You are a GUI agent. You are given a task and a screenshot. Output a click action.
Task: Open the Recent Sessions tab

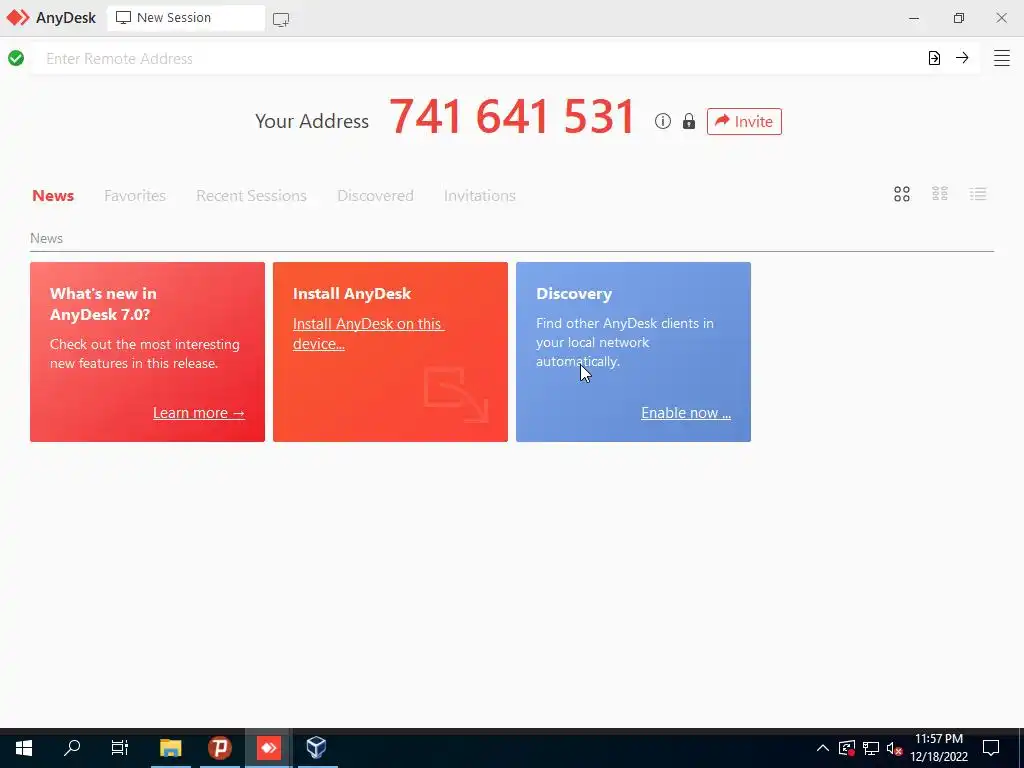[x=251, y=195]
